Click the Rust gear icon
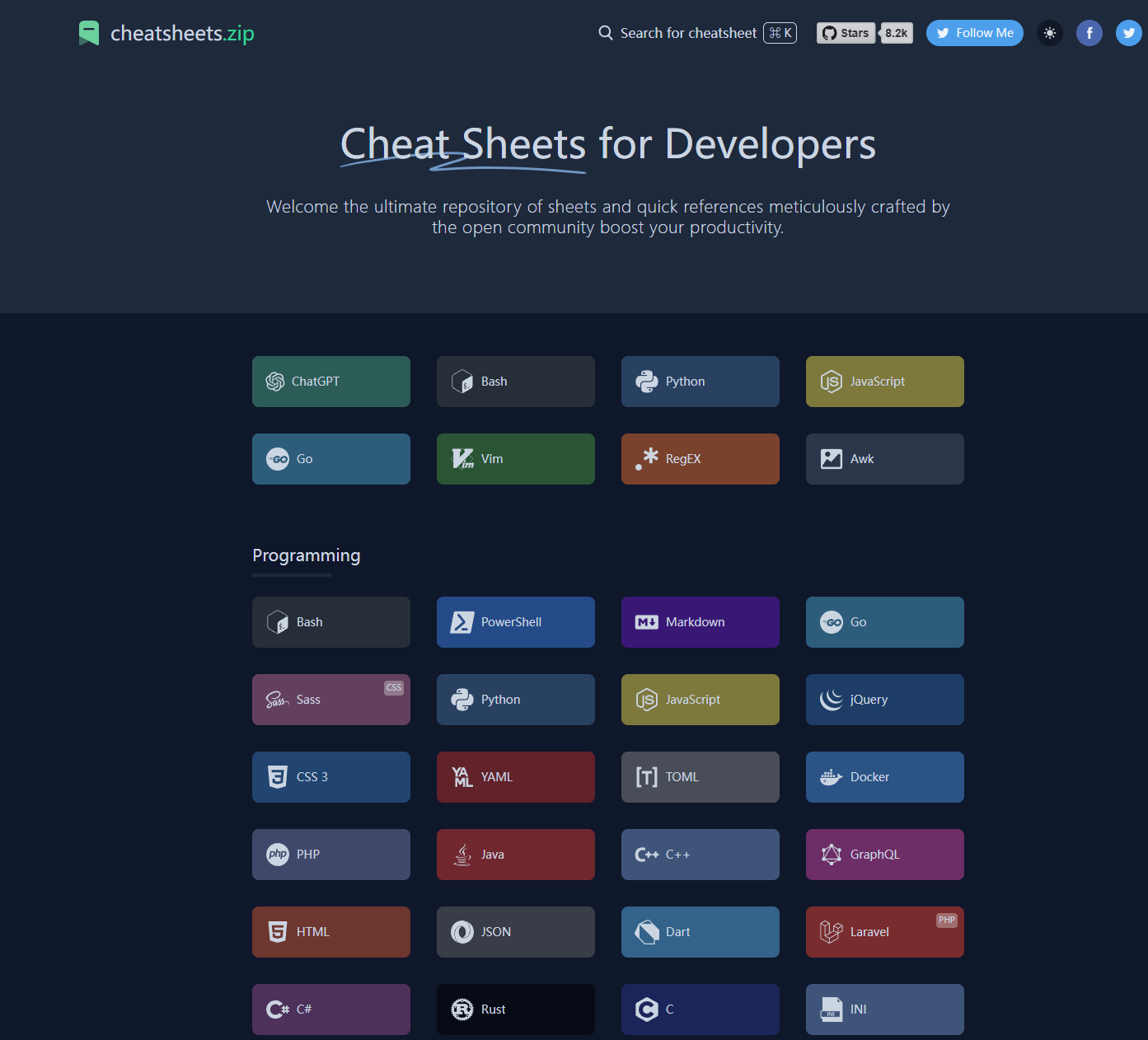 coord(462,1010)
